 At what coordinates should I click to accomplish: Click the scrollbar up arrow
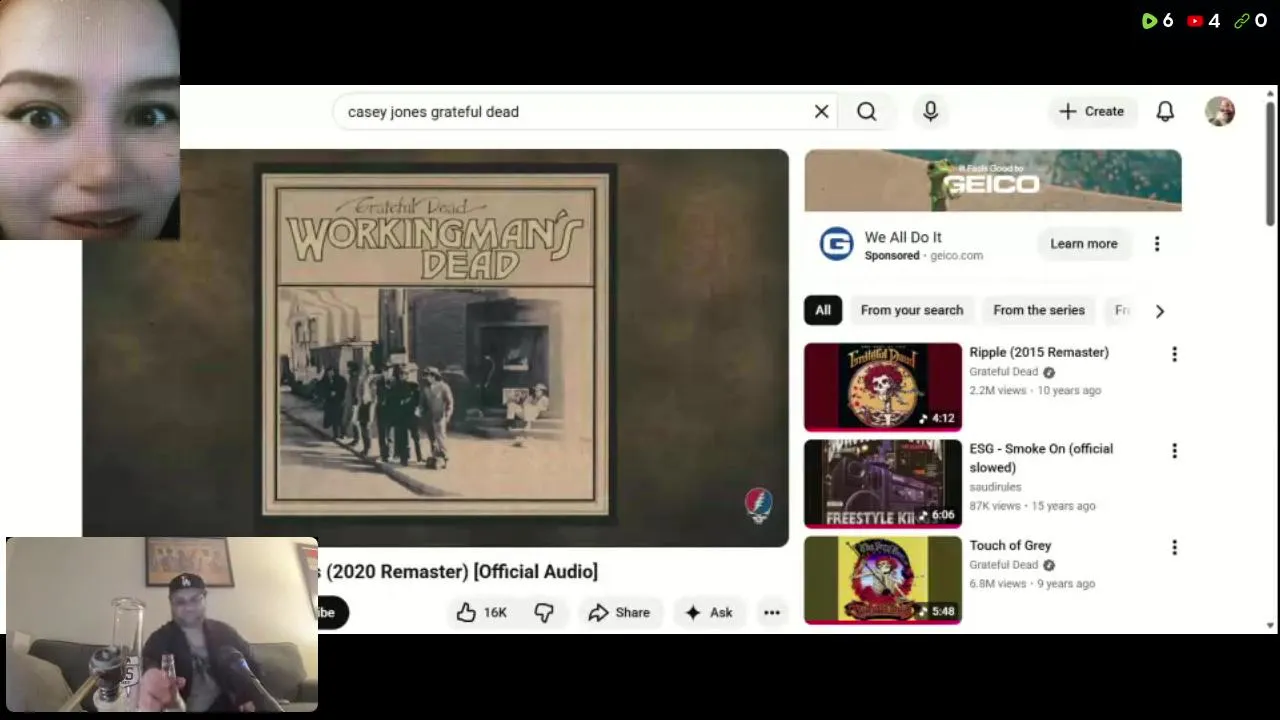pyautogui.click(x=1271, y=92)
